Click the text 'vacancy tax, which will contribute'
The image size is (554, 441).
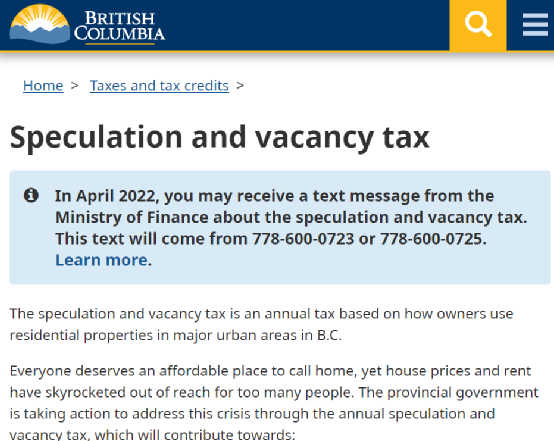coord(152,435)
